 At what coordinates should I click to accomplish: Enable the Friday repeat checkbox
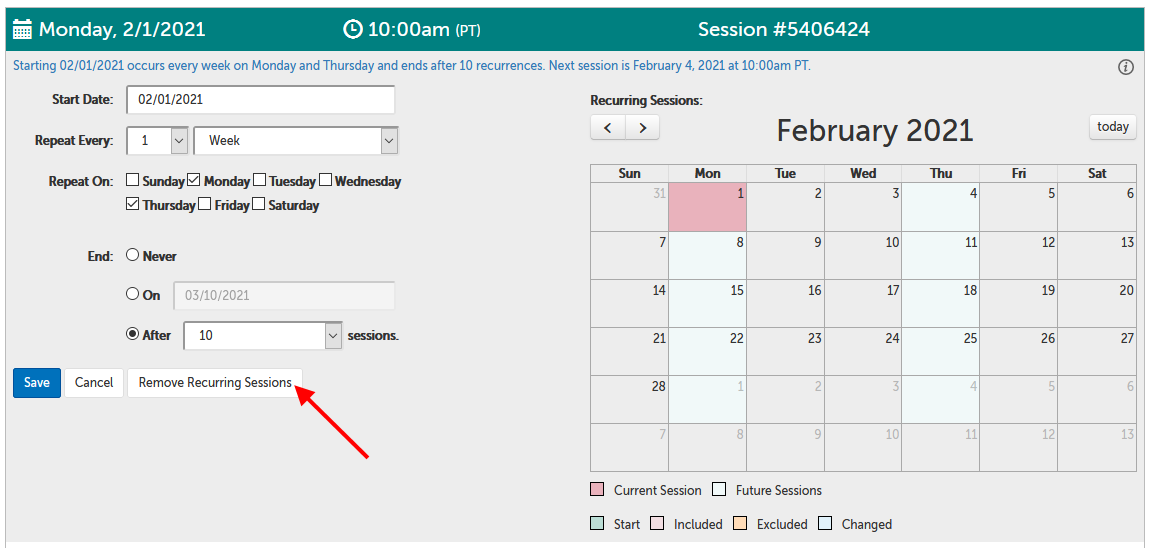(x=205, y=205)
